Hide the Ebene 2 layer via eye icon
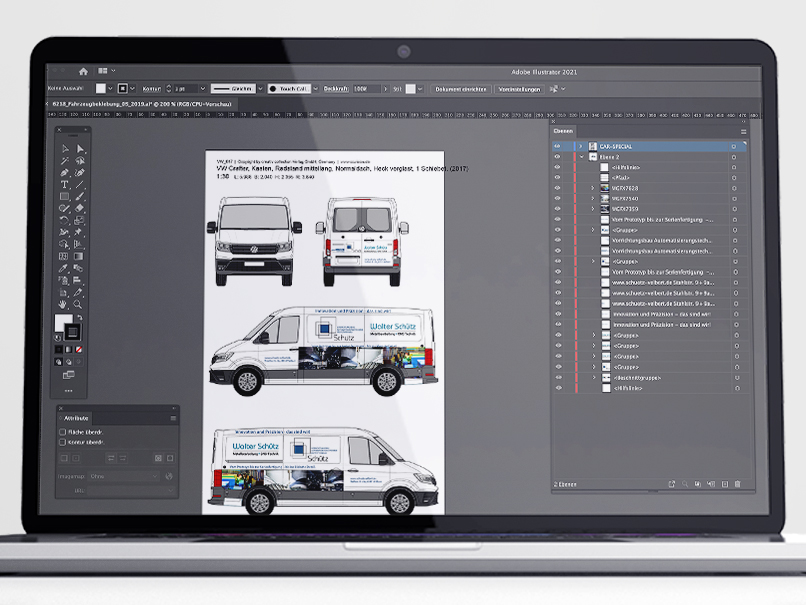 (557, 157)
